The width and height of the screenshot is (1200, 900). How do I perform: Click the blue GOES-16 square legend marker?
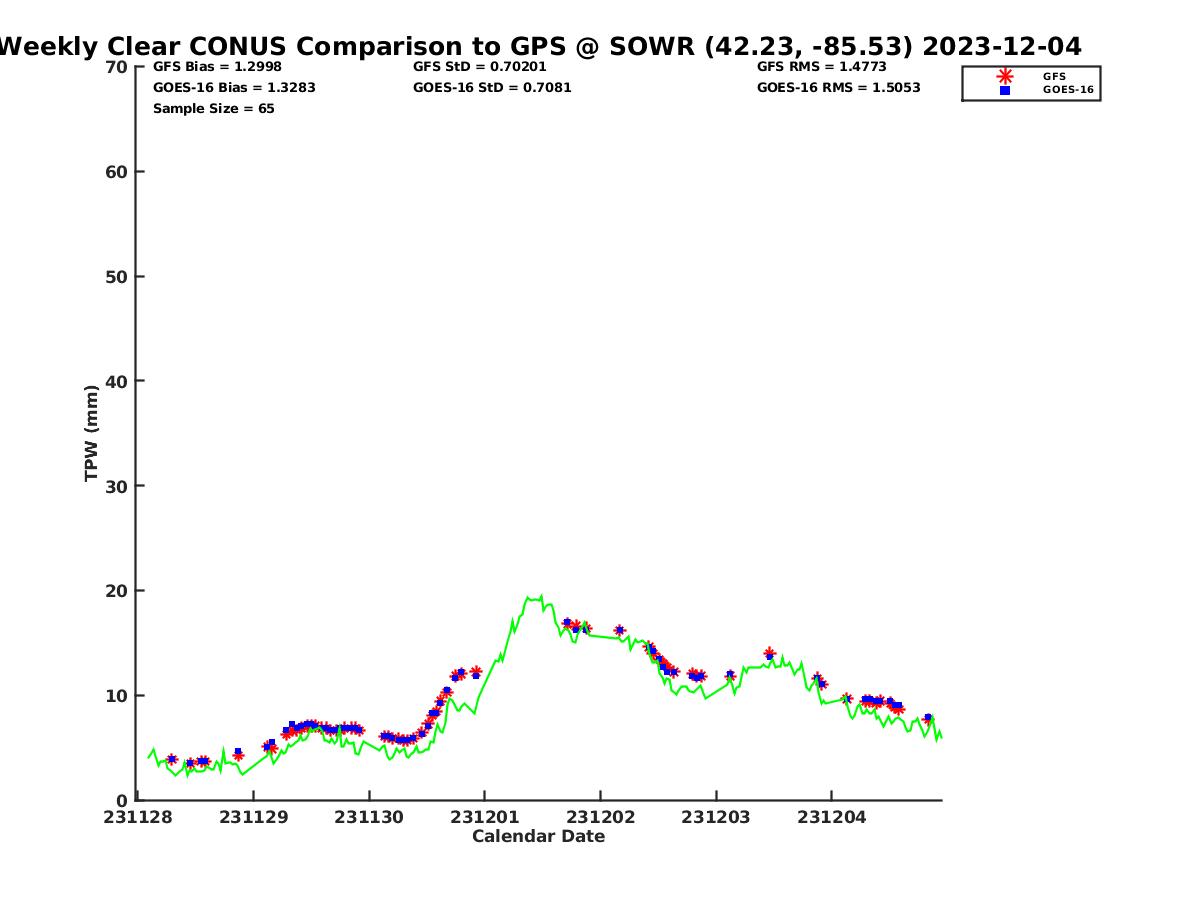pos(1004,90)
